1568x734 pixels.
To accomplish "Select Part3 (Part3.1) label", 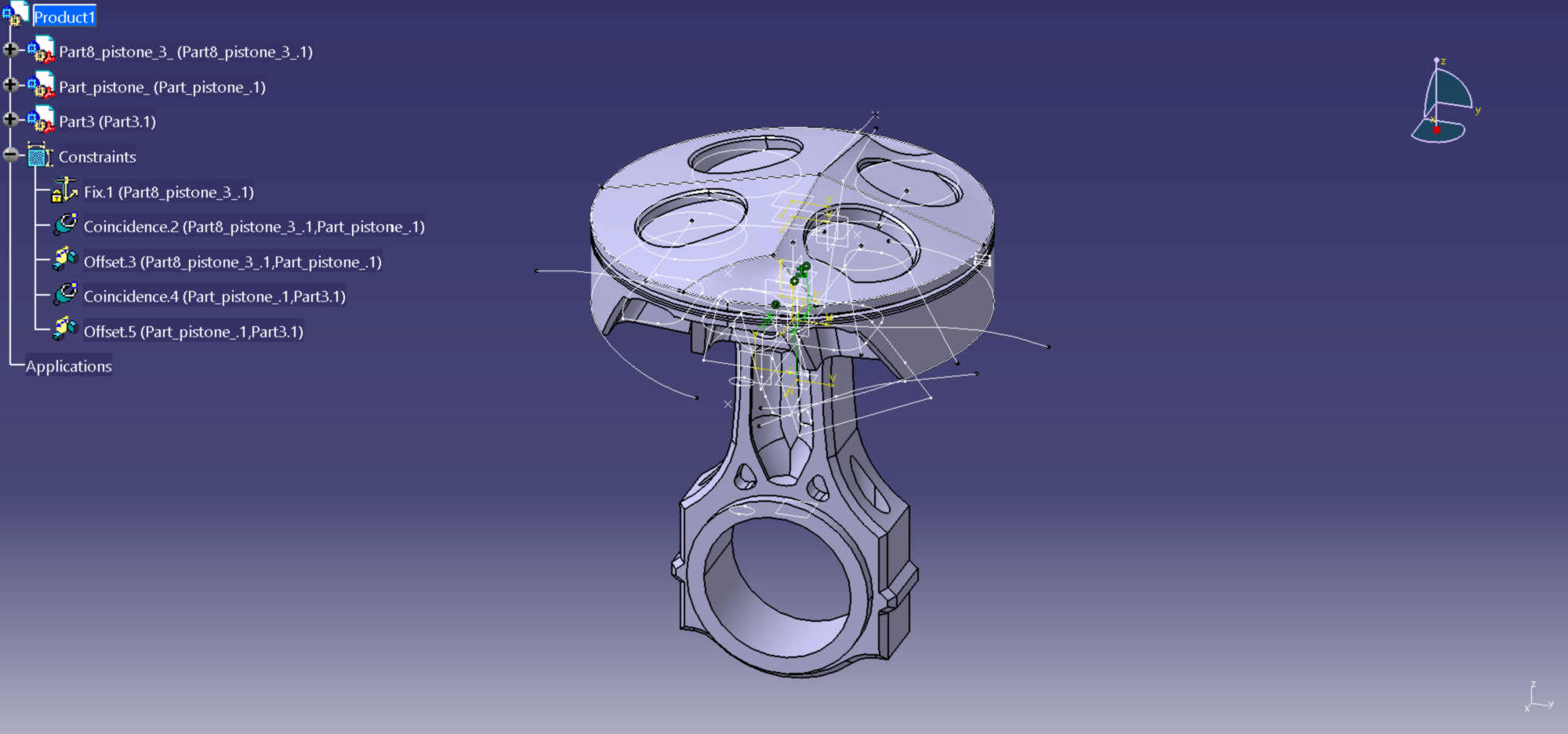I will (107, 122).
